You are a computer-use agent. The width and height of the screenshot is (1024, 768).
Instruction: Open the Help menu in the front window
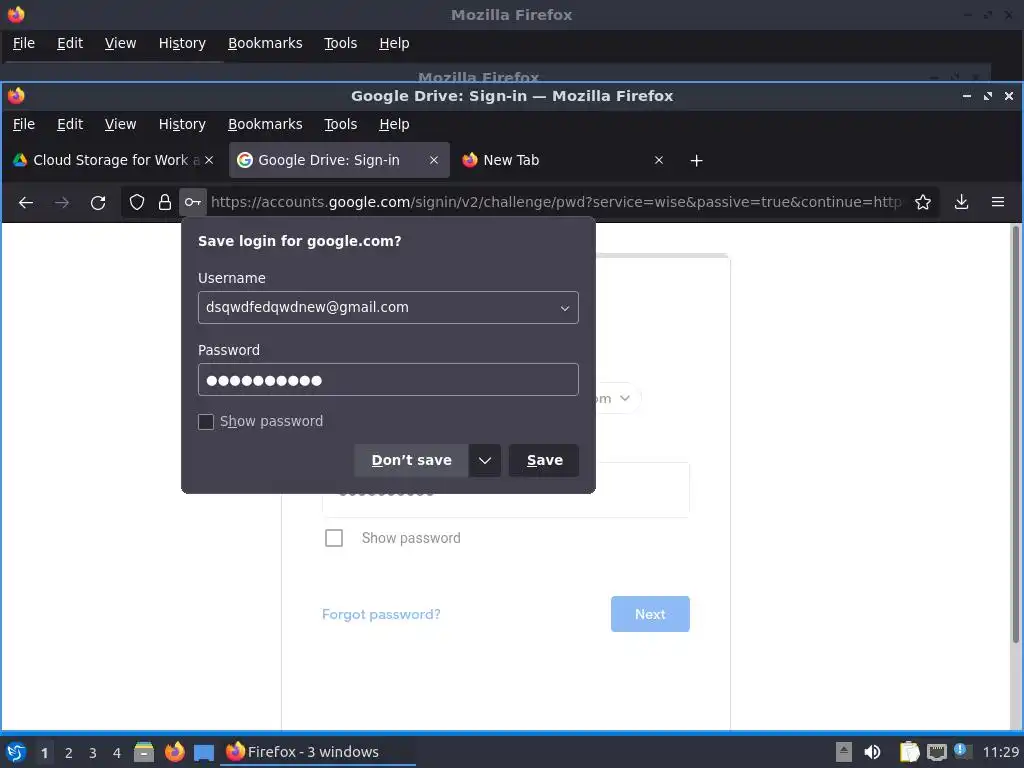394,124
